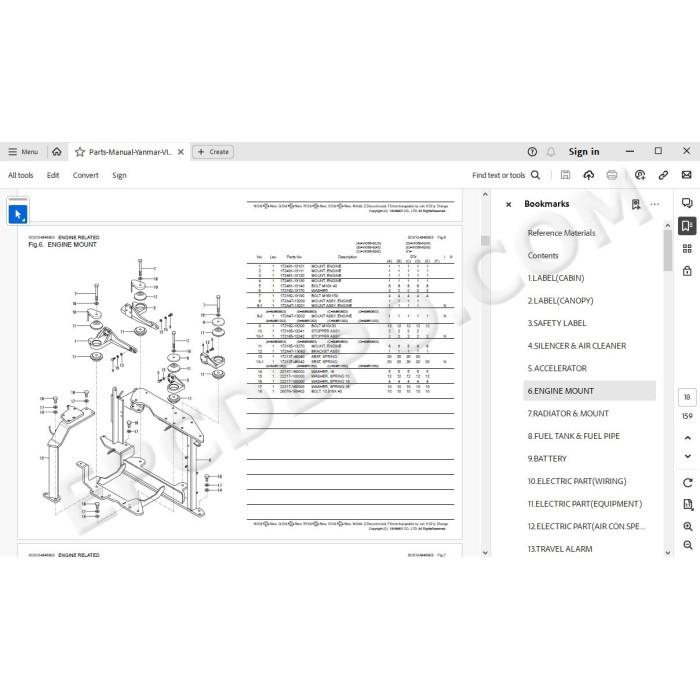Image resolution: width=700 pixels, height=700 pixels.
Task: Open the Edit menu
Action: [53, 175]
